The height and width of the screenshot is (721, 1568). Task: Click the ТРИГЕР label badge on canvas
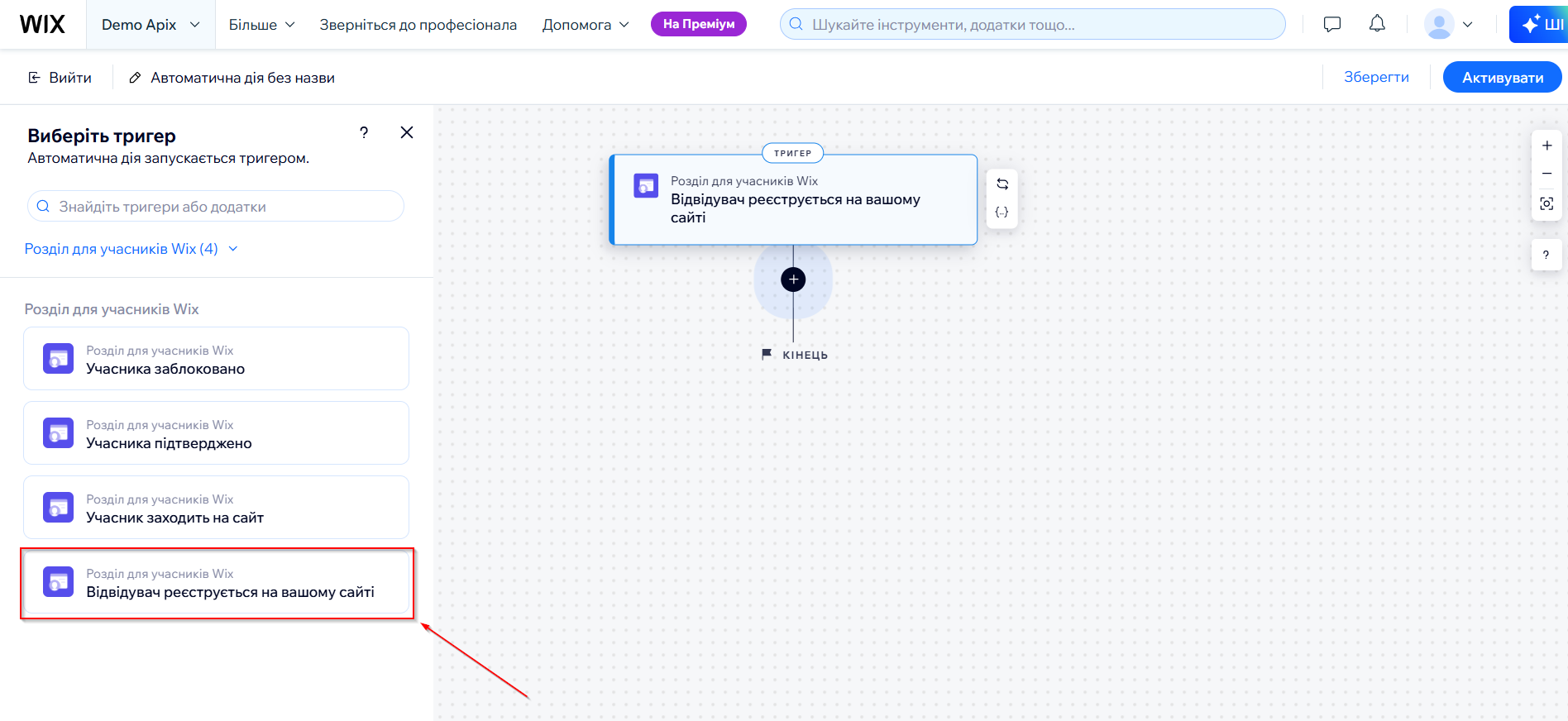[x=792, y=153]
